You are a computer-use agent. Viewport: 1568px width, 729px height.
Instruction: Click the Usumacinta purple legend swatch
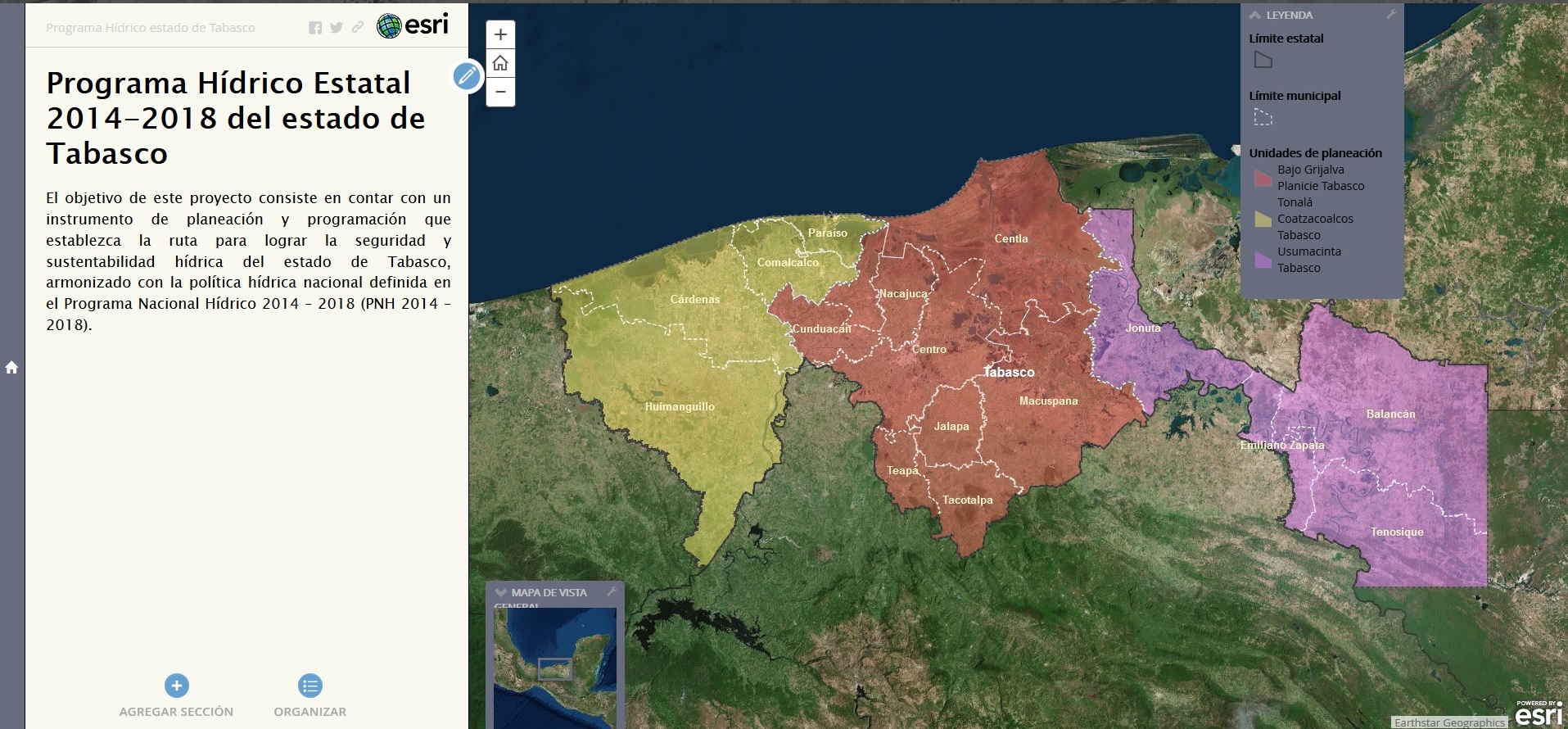coord(1263,260)
